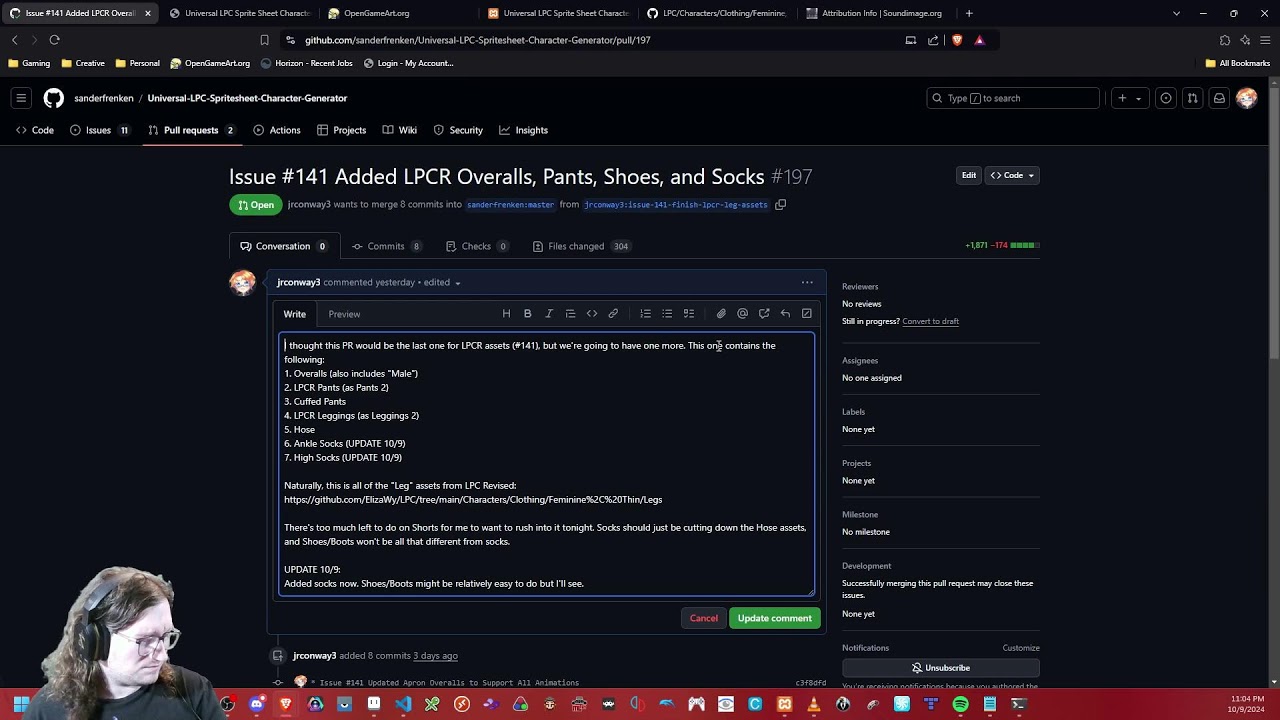The width and height of the screenshot is (1280, 720).
Task: Open the Commits tab
Action: click(386, 246)
